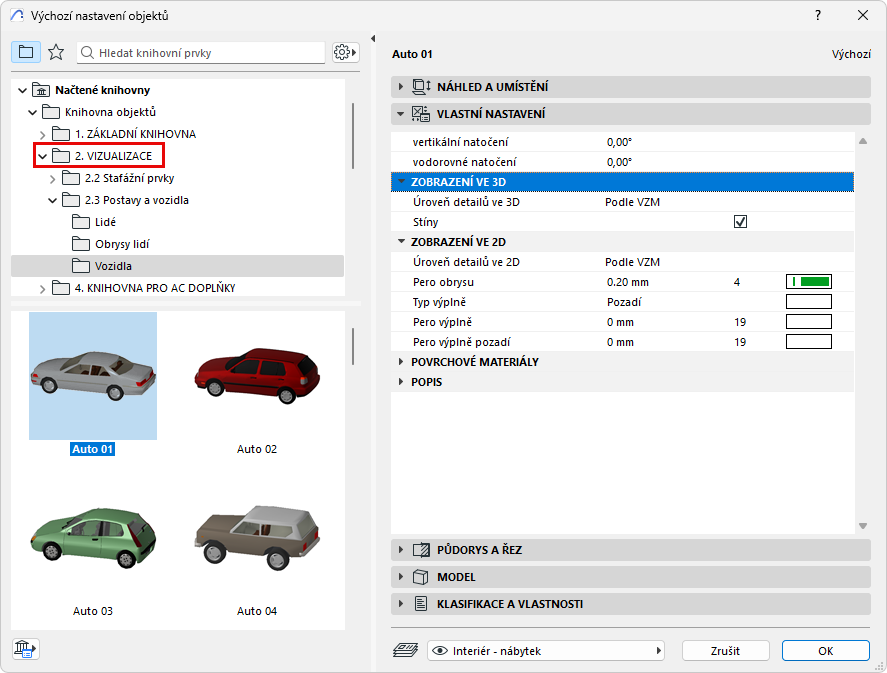
Task: Click the Pero obrysu green pen swatch
Action: (809, 282)
